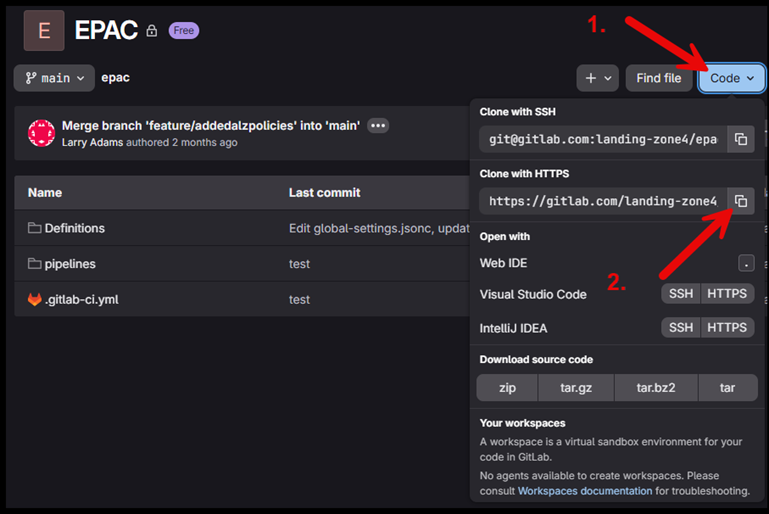Click the Larry Adams author name
Image resolution: width=769 pixels, height=514 pixels.
coord(92,143)
